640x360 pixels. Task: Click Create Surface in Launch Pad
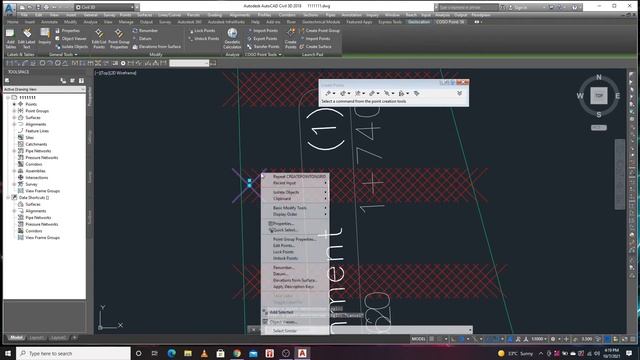pyautogui.click(x=316, y=47)
